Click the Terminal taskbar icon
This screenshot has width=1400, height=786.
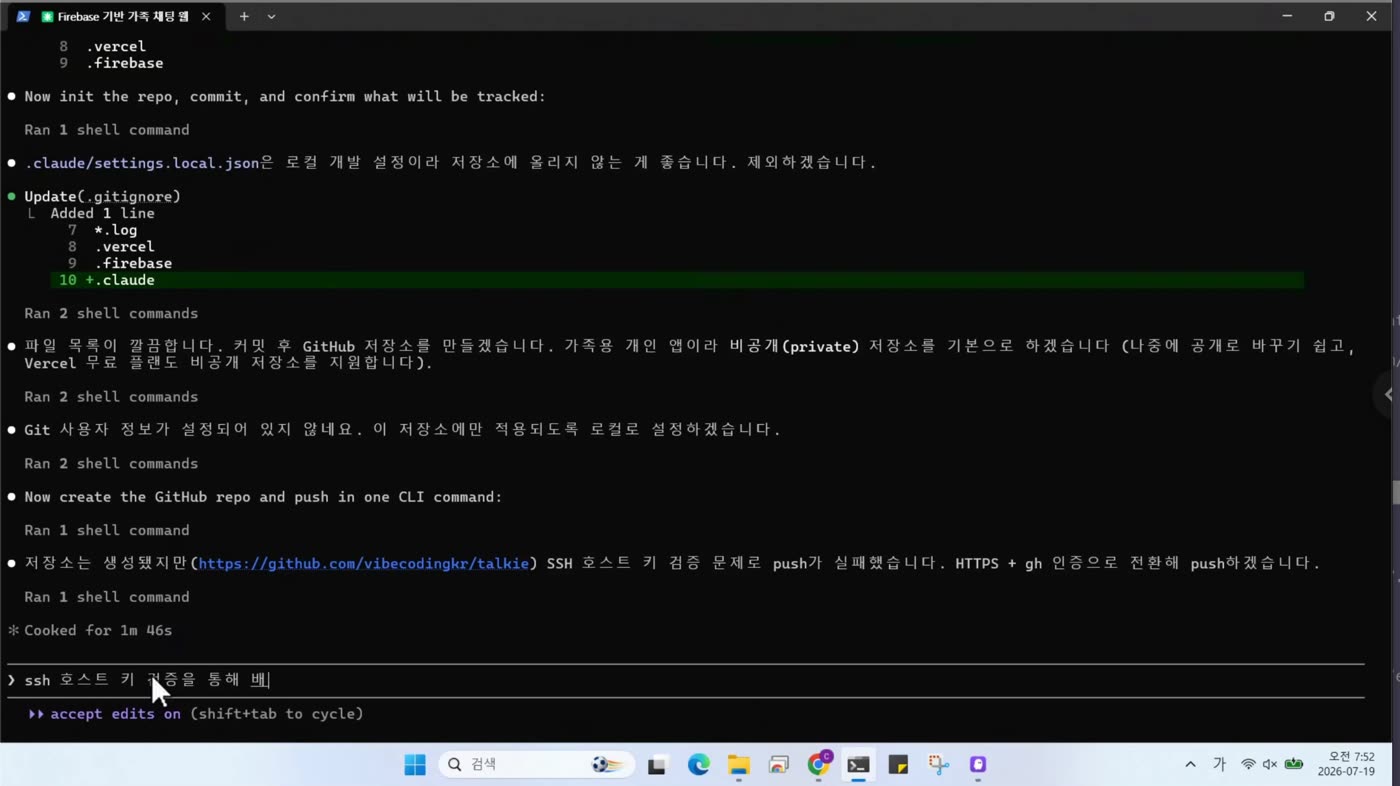pyautogui.click(x=858, y=765)
